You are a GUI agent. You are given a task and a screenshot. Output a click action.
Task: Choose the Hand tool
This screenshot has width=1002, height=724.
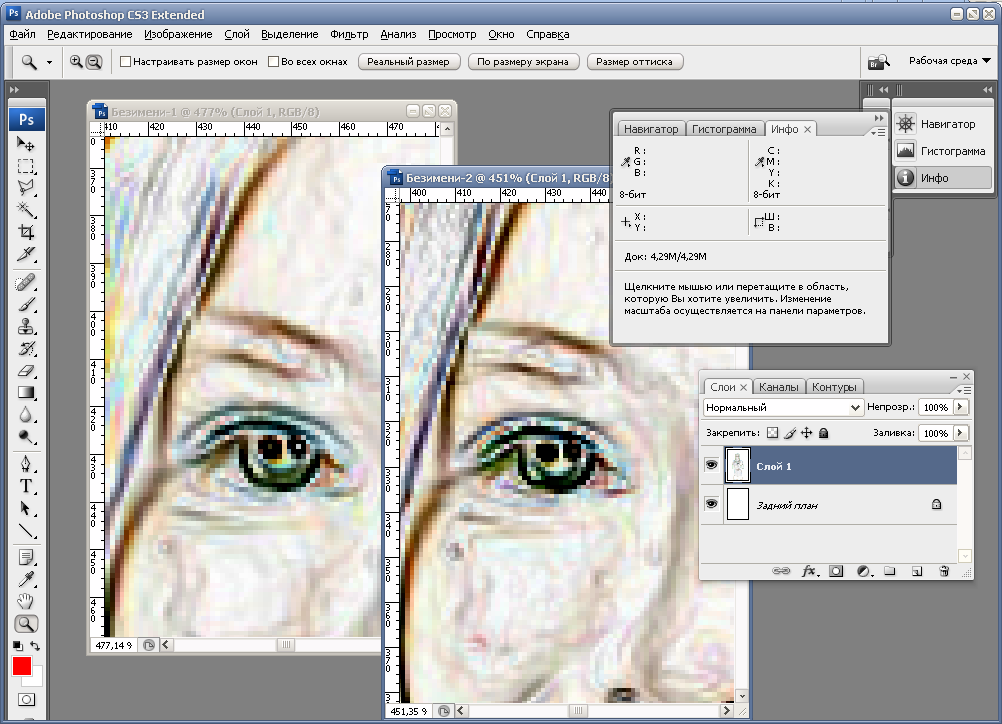coord(26,601)
